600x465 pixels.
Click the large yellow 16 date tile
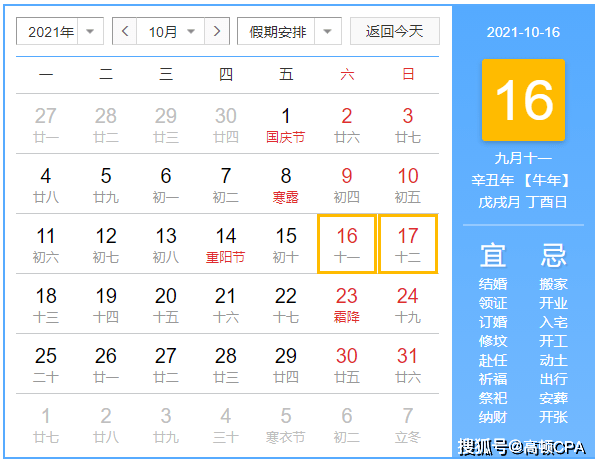pyautogui.click(x=523, y=100)
